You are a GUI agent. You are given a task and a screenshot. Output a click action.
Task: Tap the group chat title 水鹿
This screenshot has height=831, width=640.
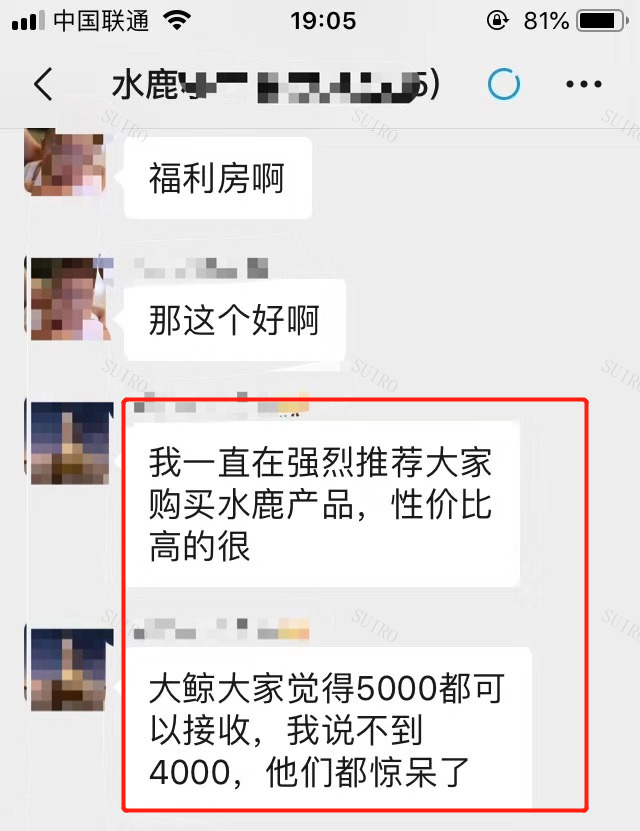coord(275,85)
